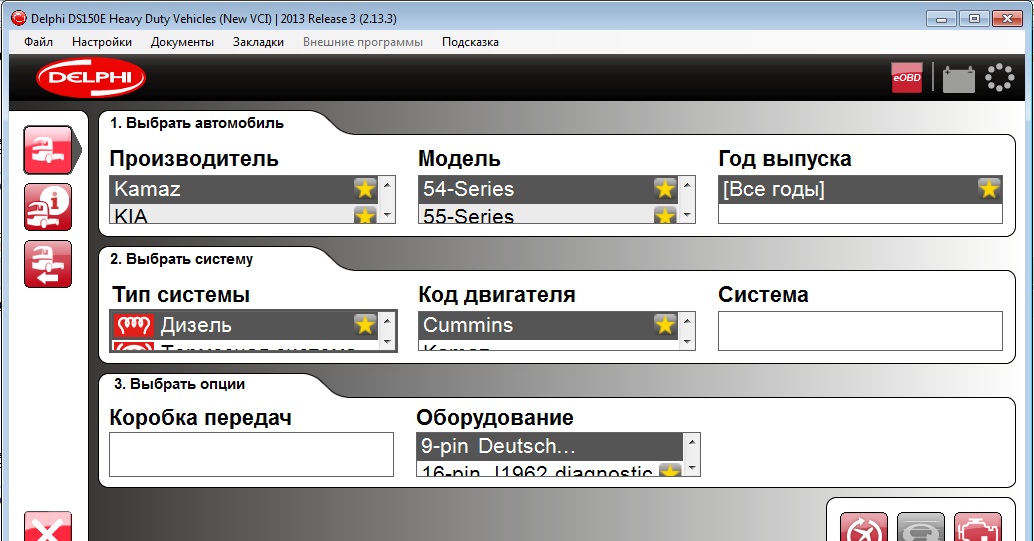Toggle favorite star for Cummins

click(665, 325)
